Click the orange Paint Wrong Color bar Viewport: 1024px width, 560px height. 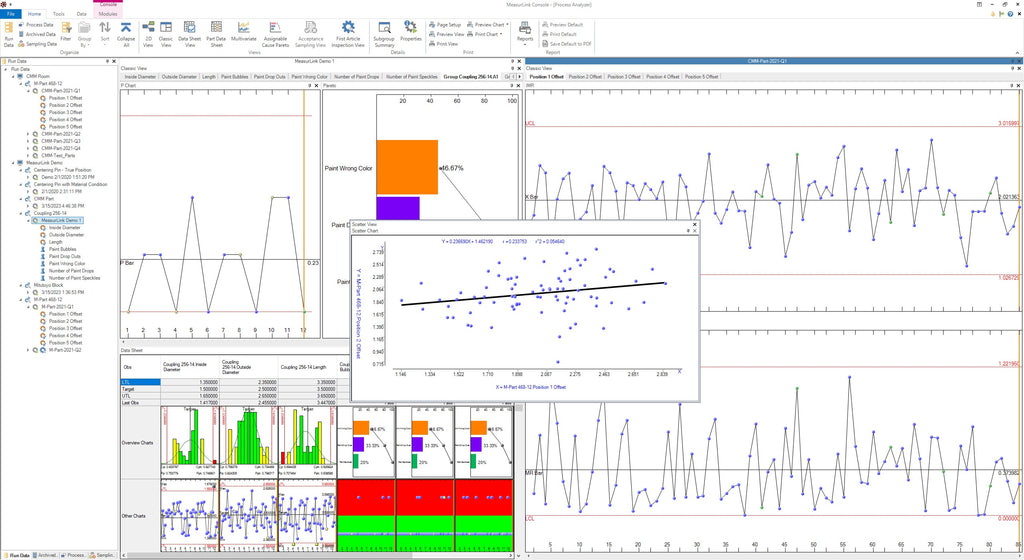tap(407, 167)
